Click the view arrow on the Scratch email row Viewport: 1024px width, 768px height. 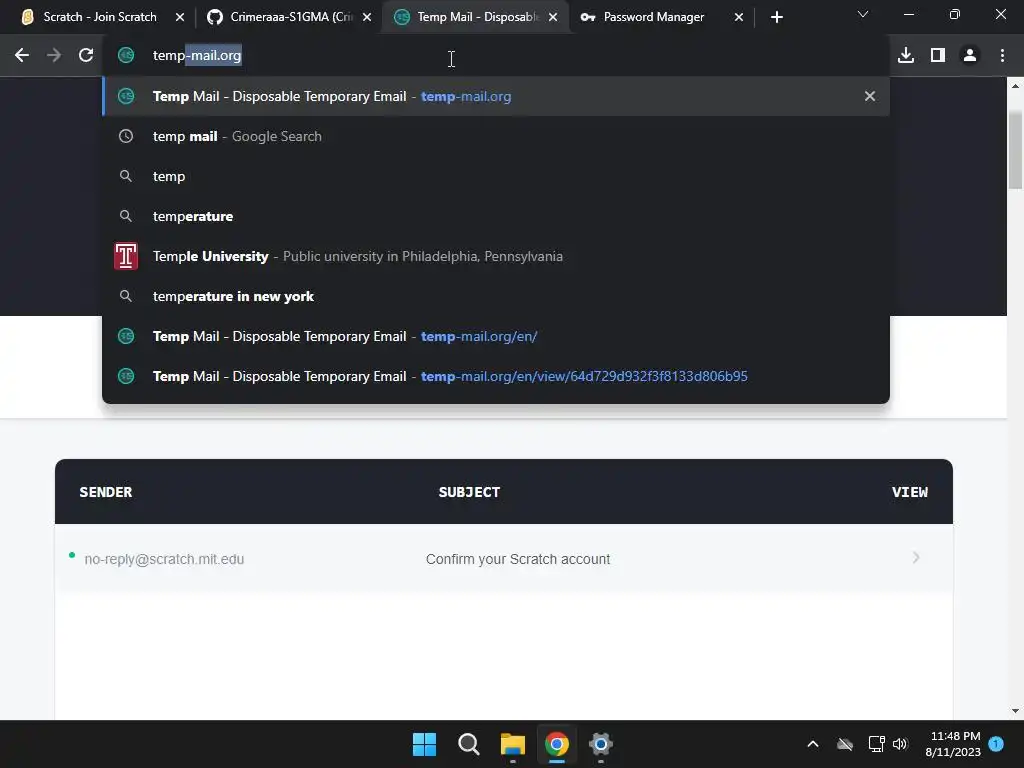[x=916, y=558]
